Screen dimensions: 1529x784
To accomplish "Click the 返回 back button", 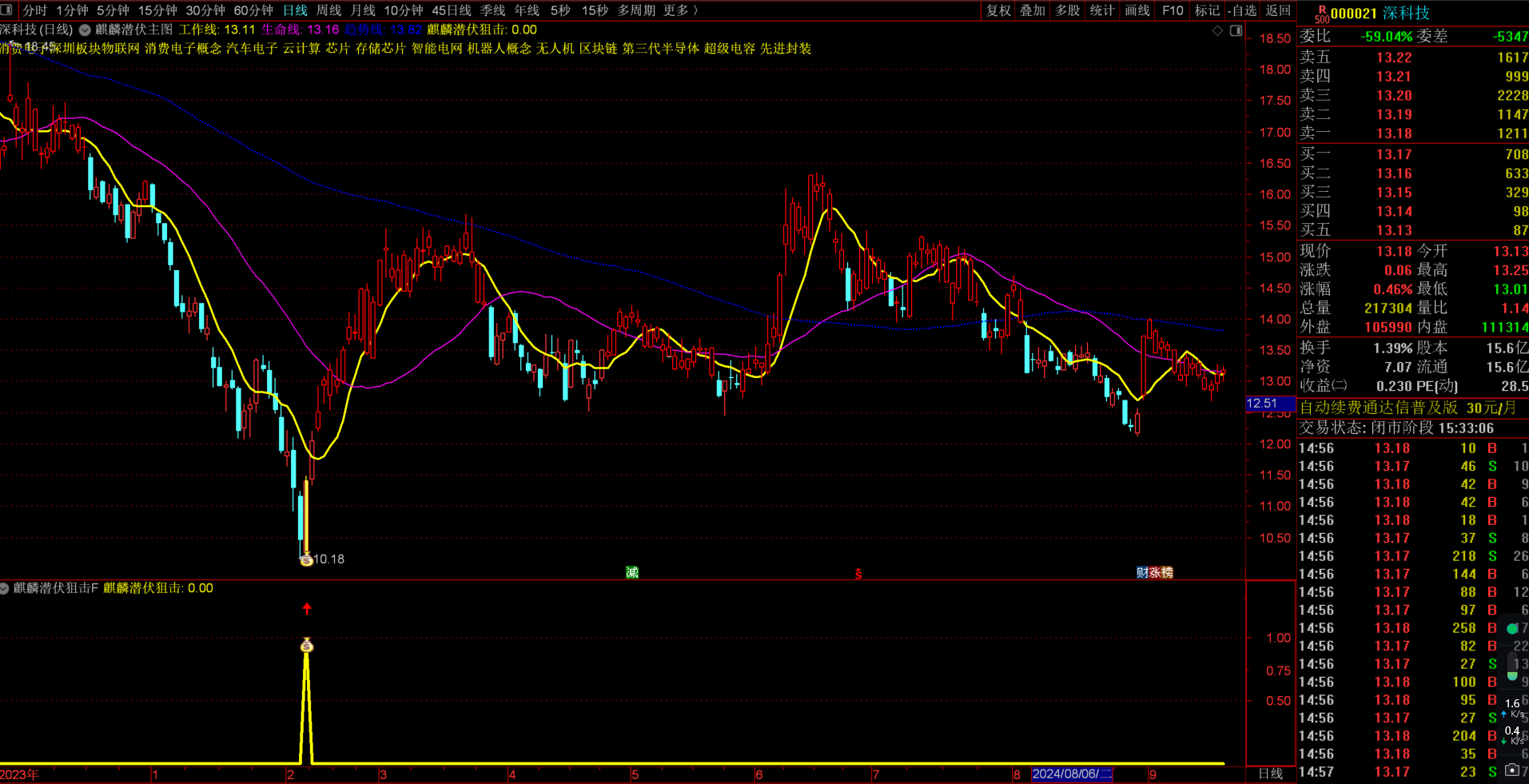I will [1278, 10].
